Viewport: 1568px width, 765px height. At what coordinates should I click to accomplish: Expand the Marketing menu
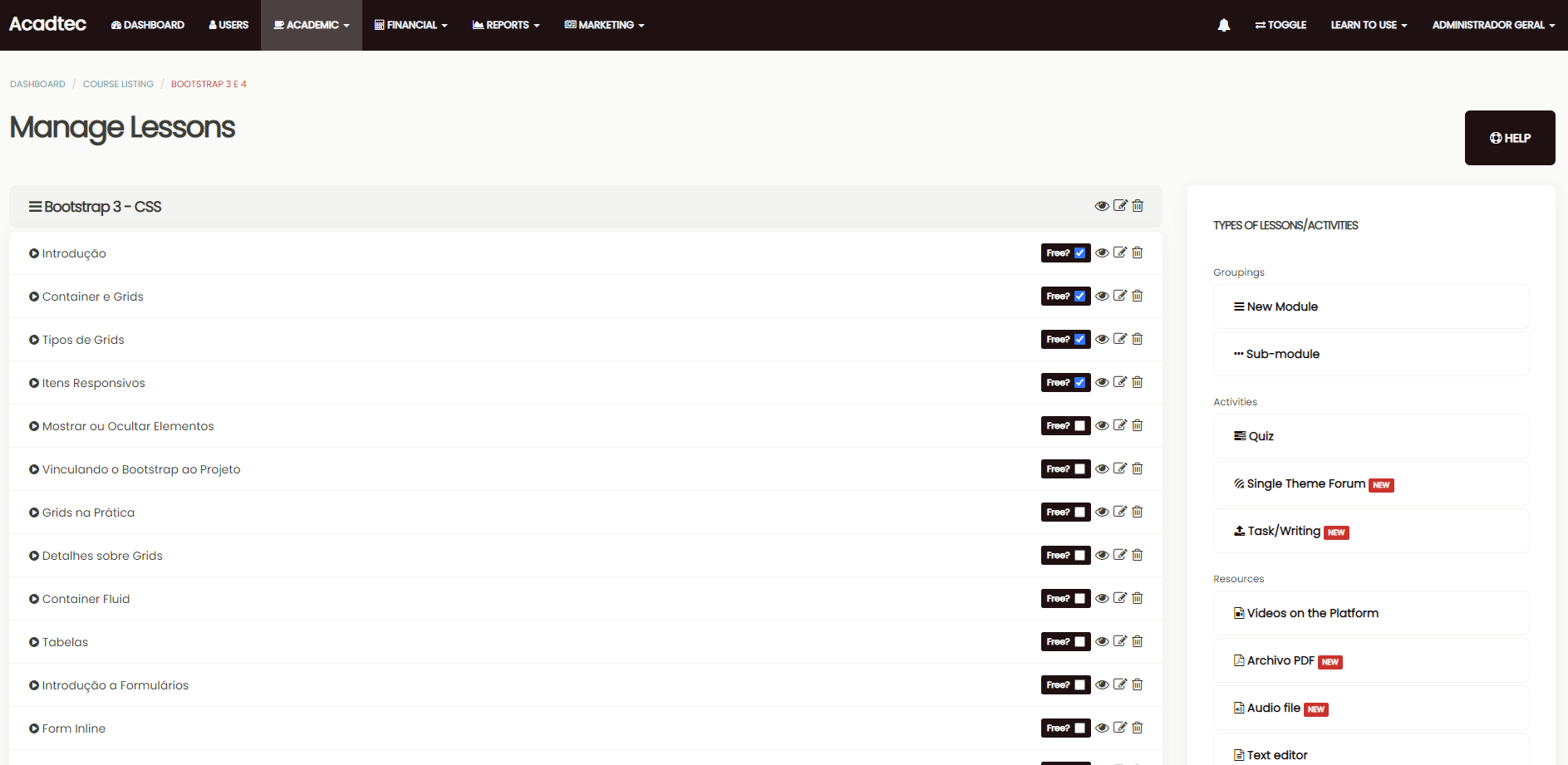pyautogui.click(x=604, y=25)
